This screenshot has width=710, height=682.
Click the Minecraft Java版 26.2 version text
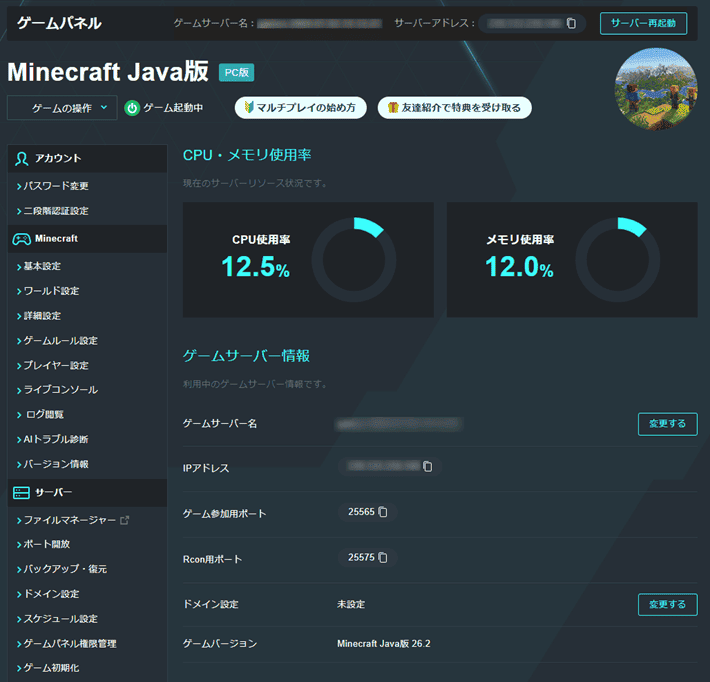tap(384, 644)
